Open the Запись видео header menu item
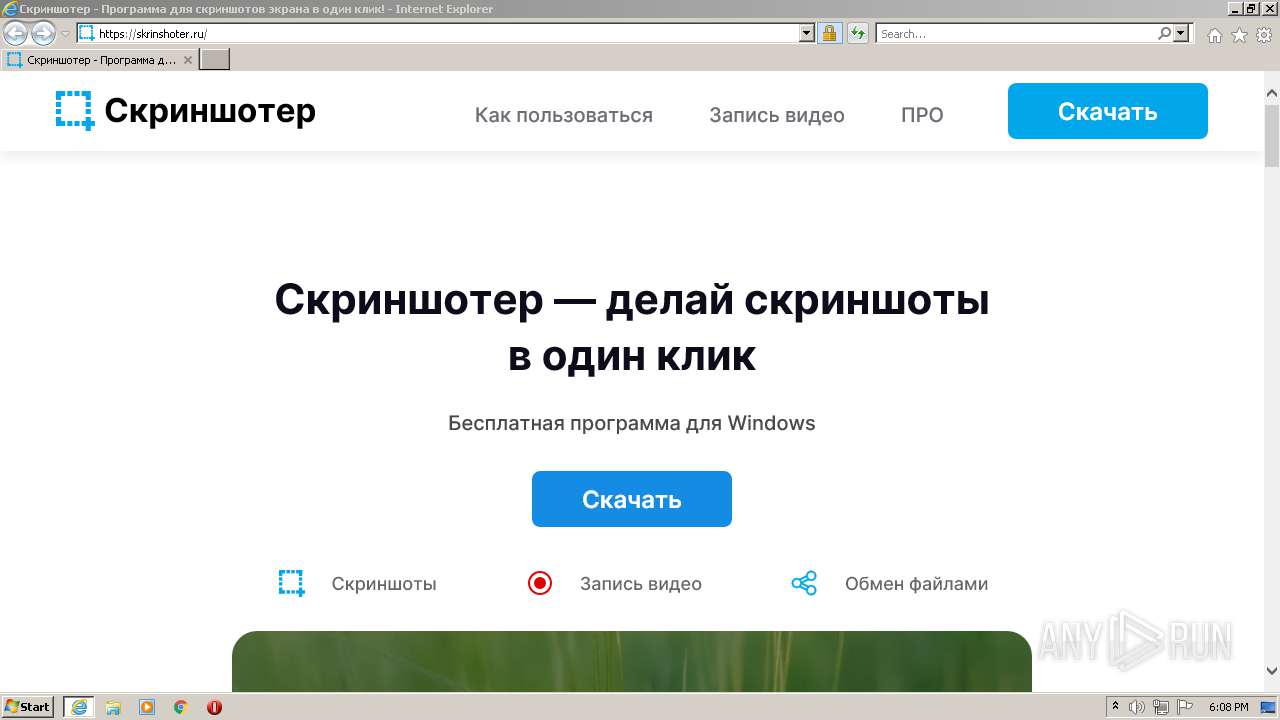Screen dimensions: 1280x720 [x=777, y=115]
